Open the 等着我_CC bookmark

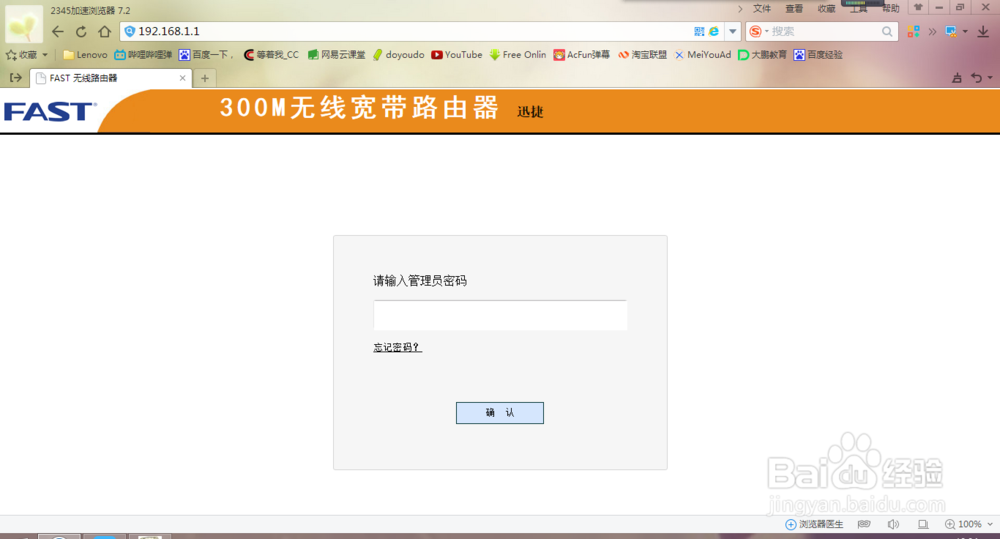coord(272,55)
